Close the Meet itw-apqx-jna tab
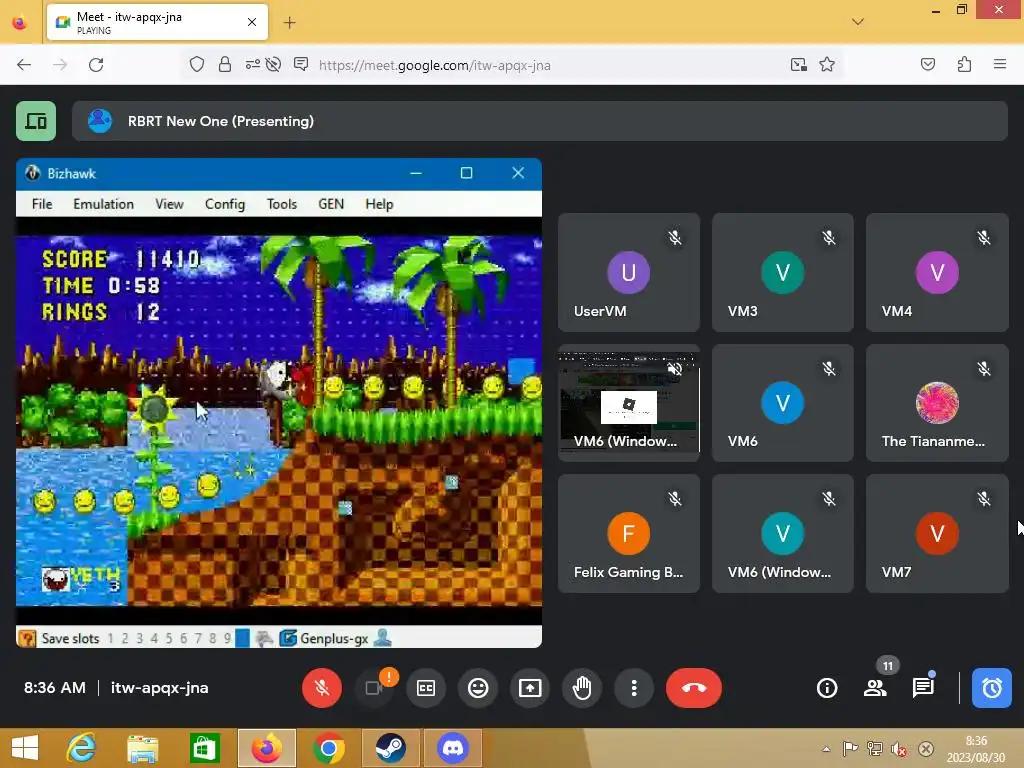 coord(252,22)
